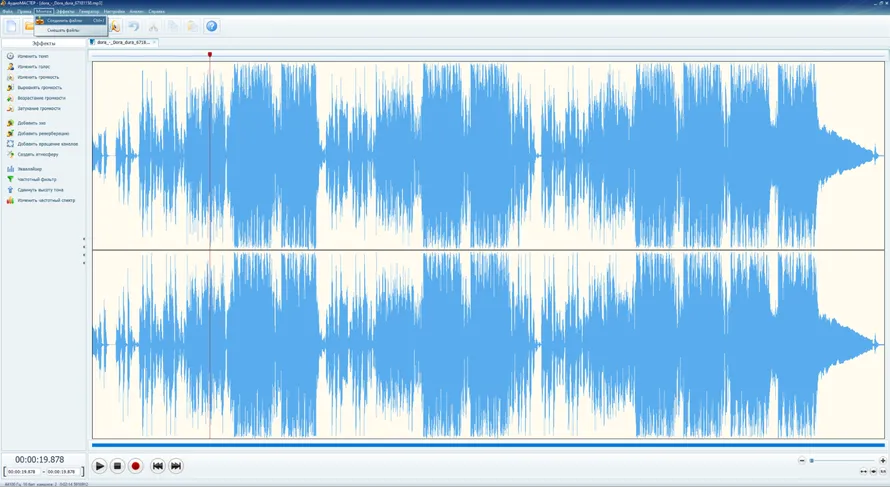
Task: Click the 'Эквалайзер' text link
Action: coord(30,169)
